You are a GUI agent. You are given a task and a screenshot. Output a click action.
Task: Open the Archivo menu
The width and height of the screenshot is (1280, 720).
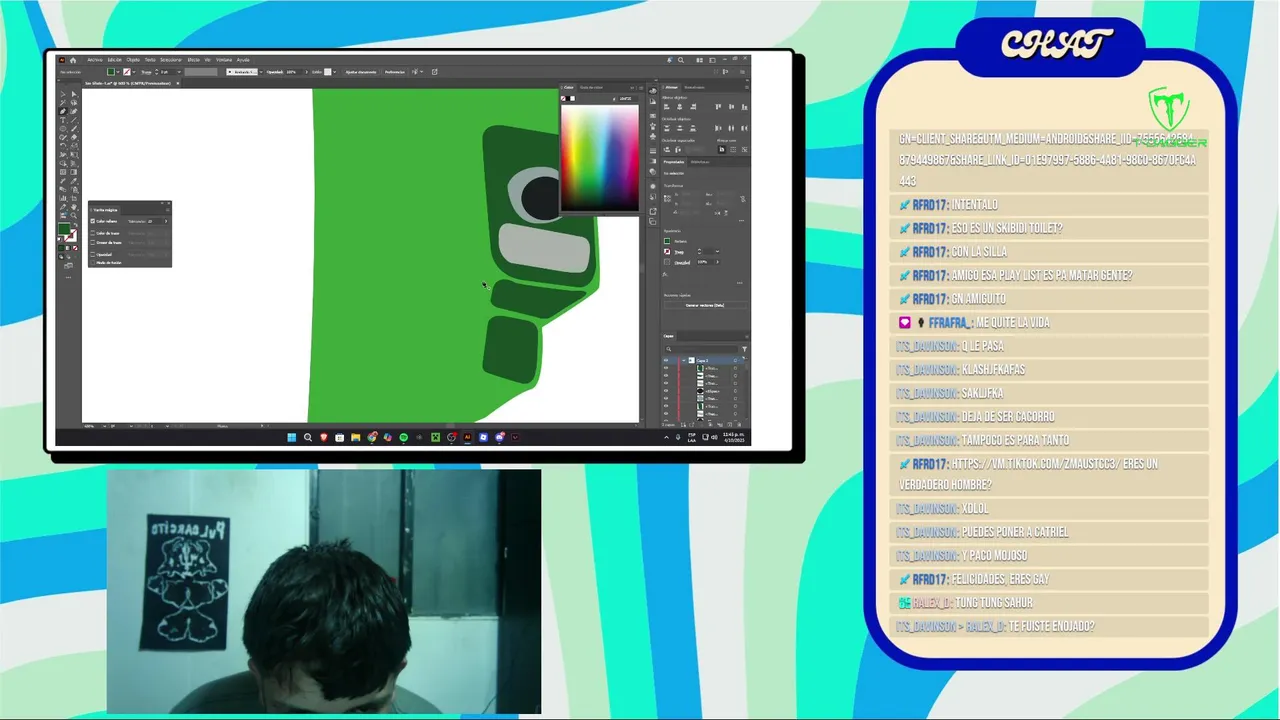(x=95, y=60)
